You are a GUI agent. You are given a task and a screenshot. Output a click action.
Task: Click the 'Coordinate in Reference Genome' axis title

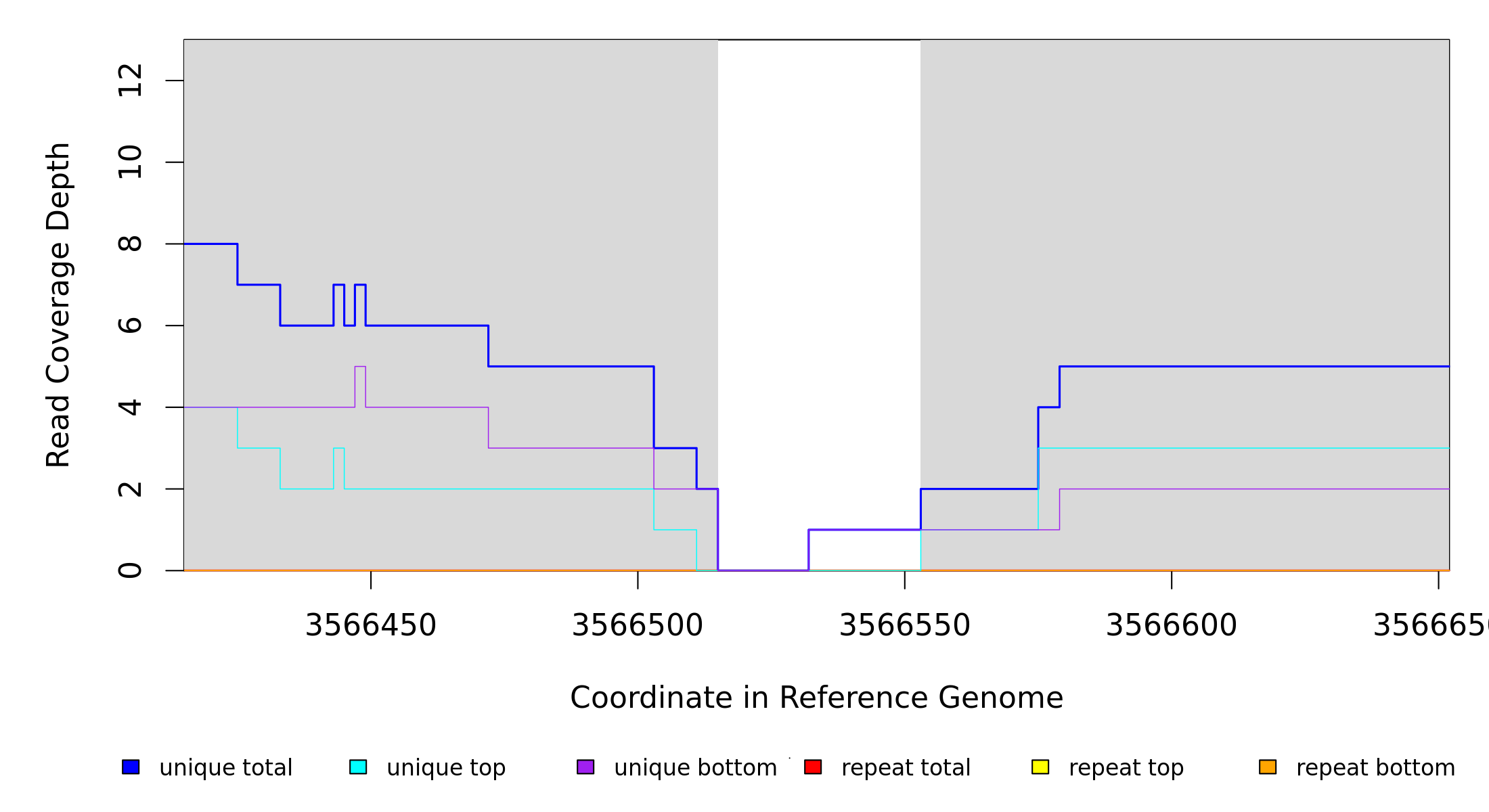[x=816, y=698]
